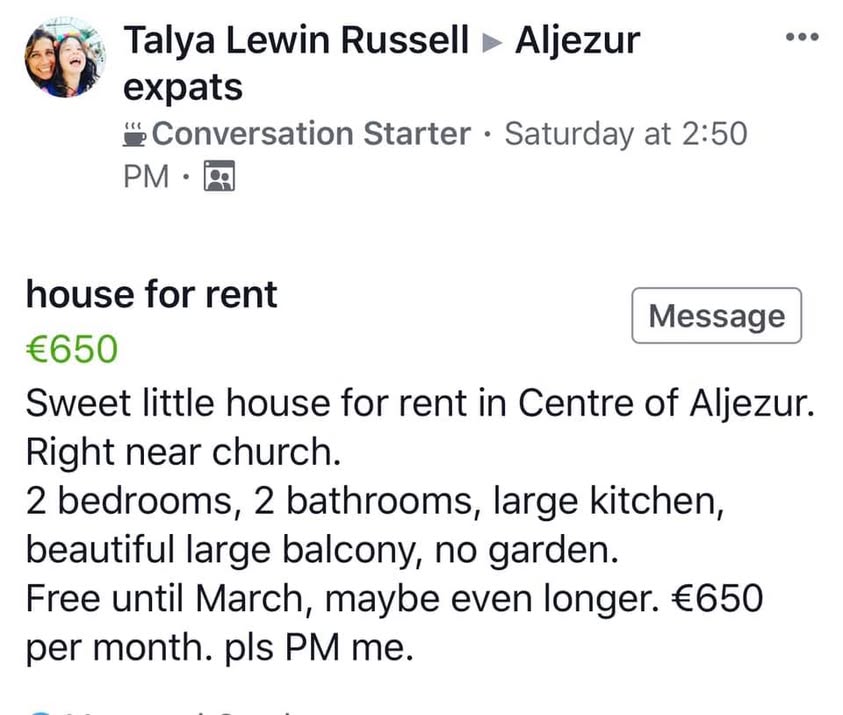Click the ellipsis icon to report the post

tap(802, 37)
